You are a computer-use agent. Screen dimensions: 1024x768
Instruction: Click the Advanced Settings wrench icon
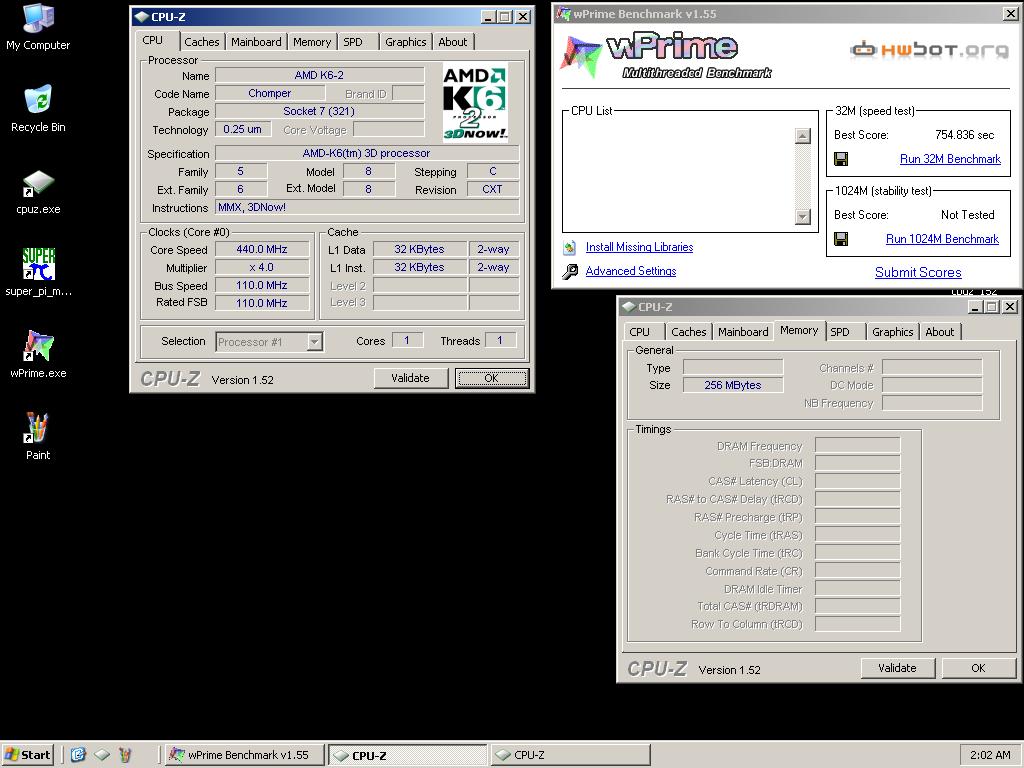[x=569, y=271]
